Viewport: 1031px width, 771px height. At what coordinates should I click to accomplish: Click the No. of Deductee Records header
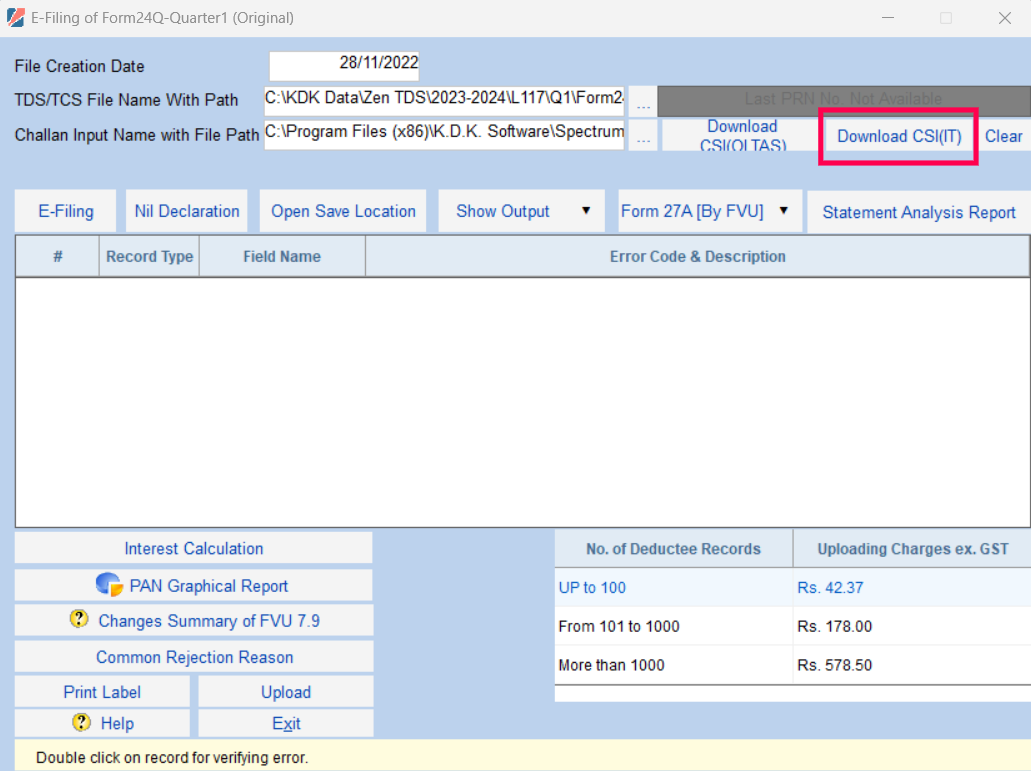673,549
